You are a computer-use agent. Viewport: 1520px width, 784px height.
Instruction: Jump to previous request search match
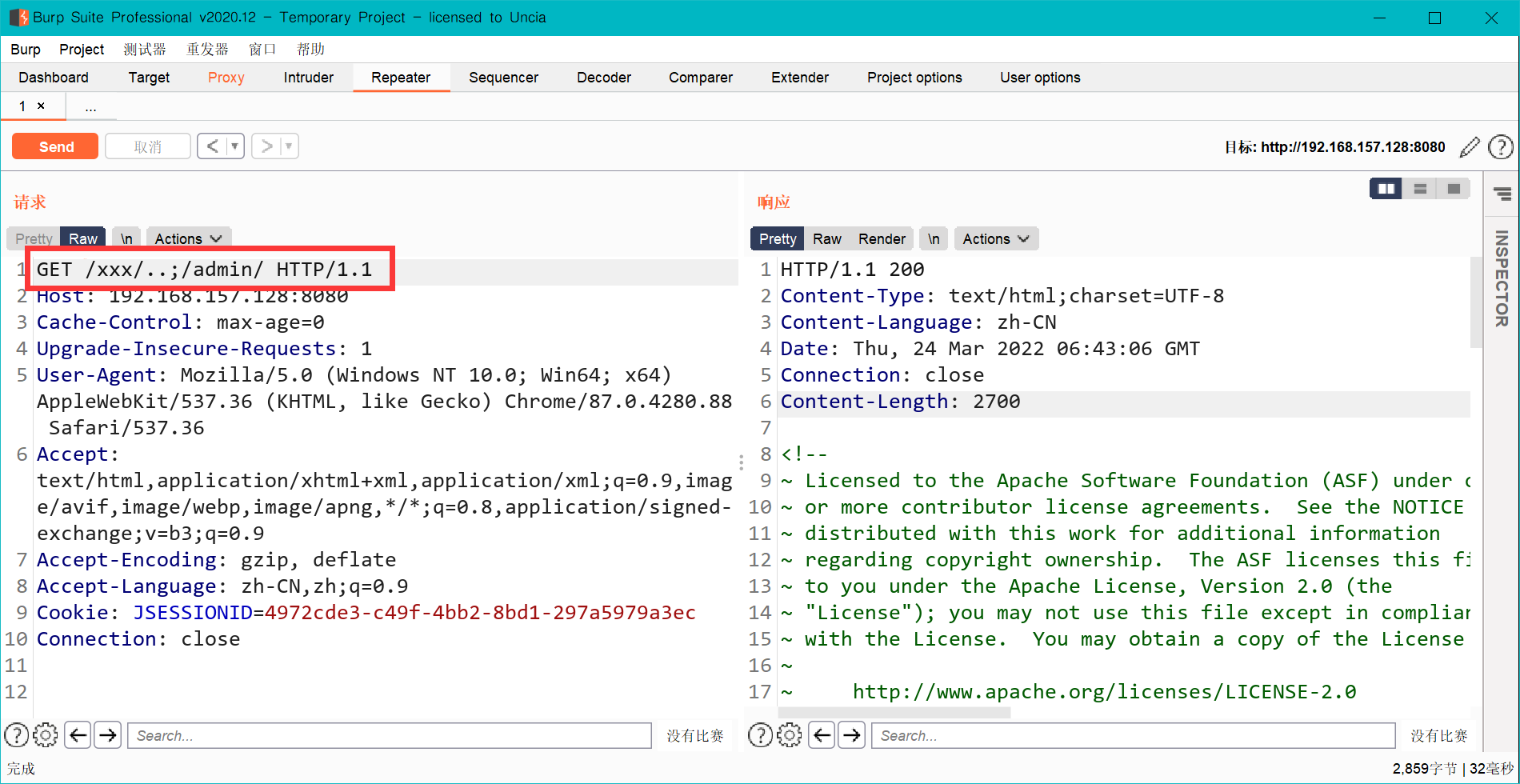78,734
